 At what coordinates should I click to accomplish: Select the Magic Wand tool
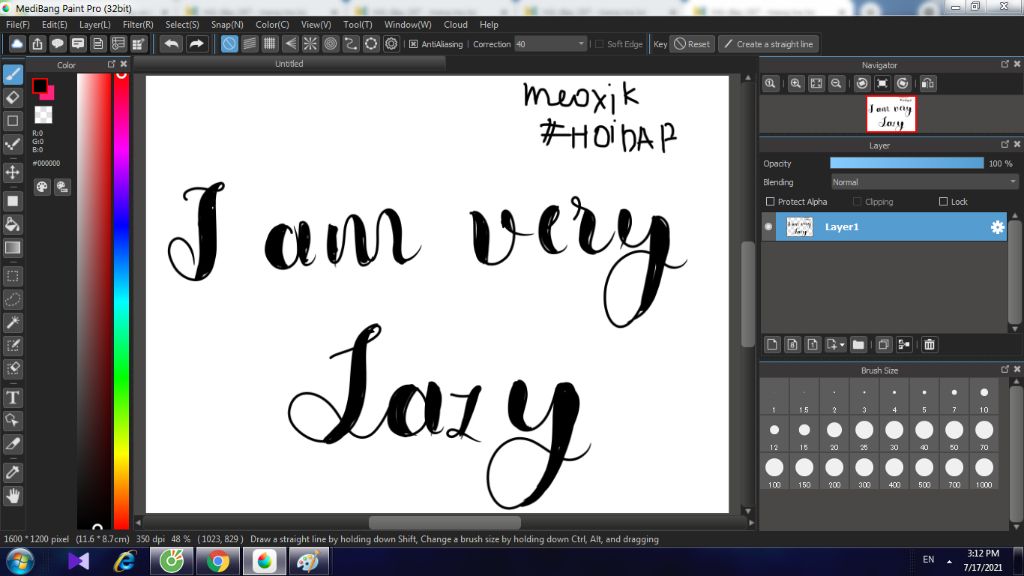(x=12, y=322)
